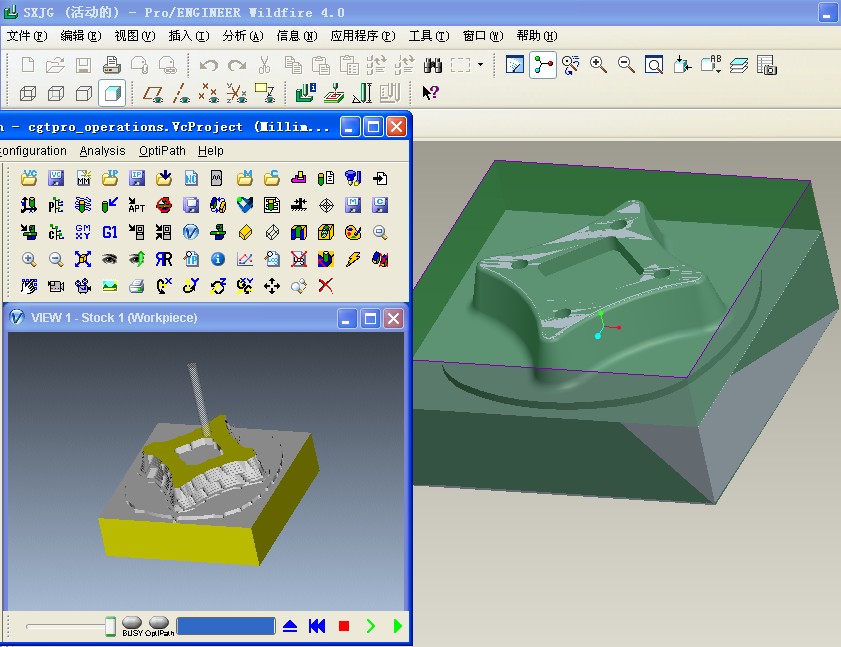Toggle datum axes visibility

click(x=181, y=93)
